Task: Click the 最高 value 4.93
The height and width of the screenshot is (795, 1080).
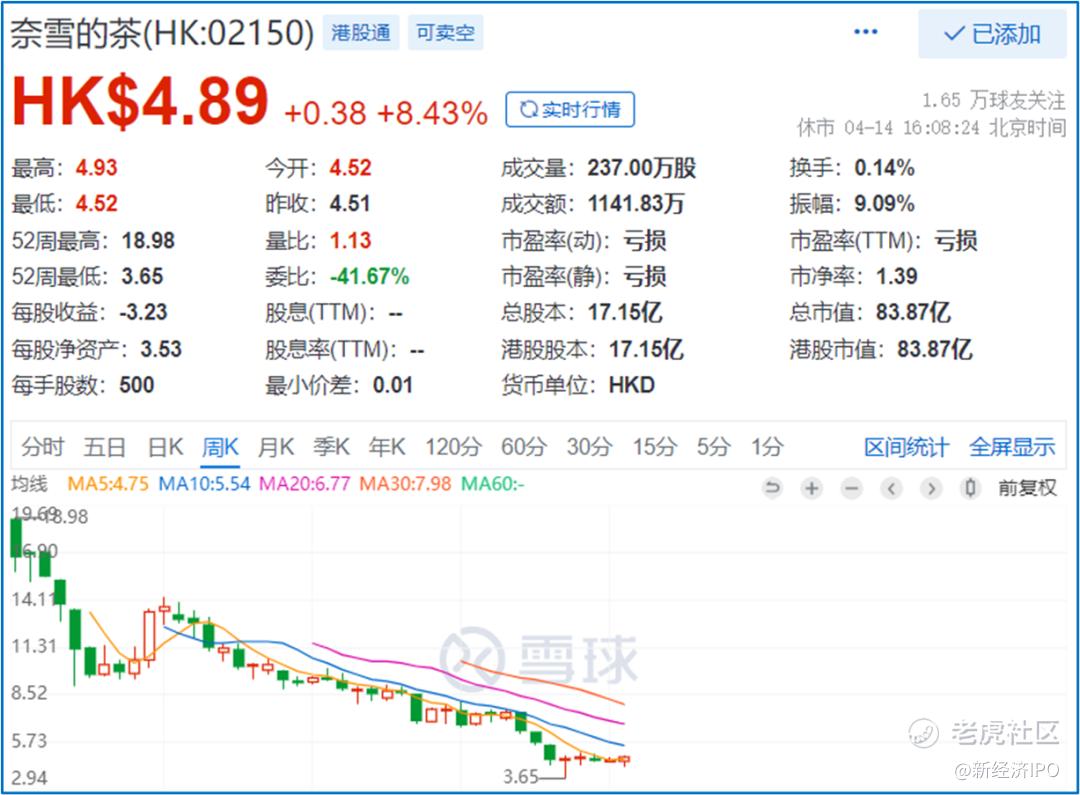Action: [96, 167]
